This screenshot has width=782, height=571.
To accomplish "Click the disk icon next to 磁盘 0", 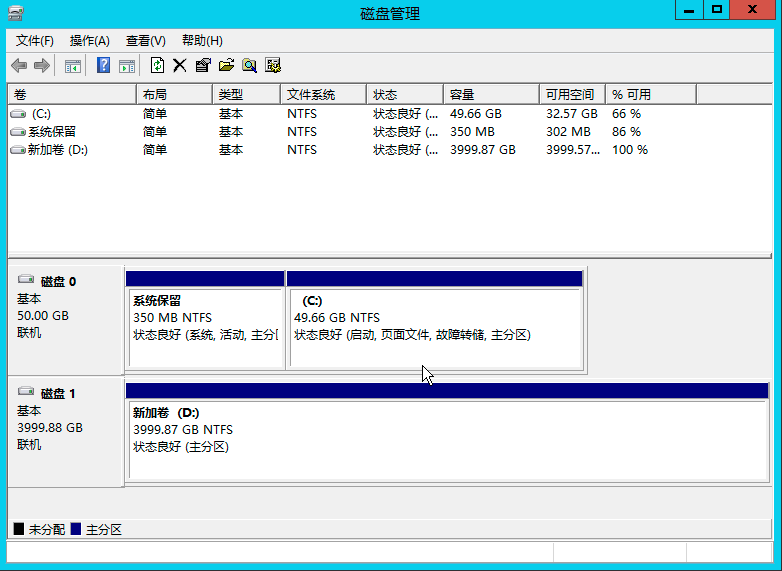I will click(x=26, y=279).
